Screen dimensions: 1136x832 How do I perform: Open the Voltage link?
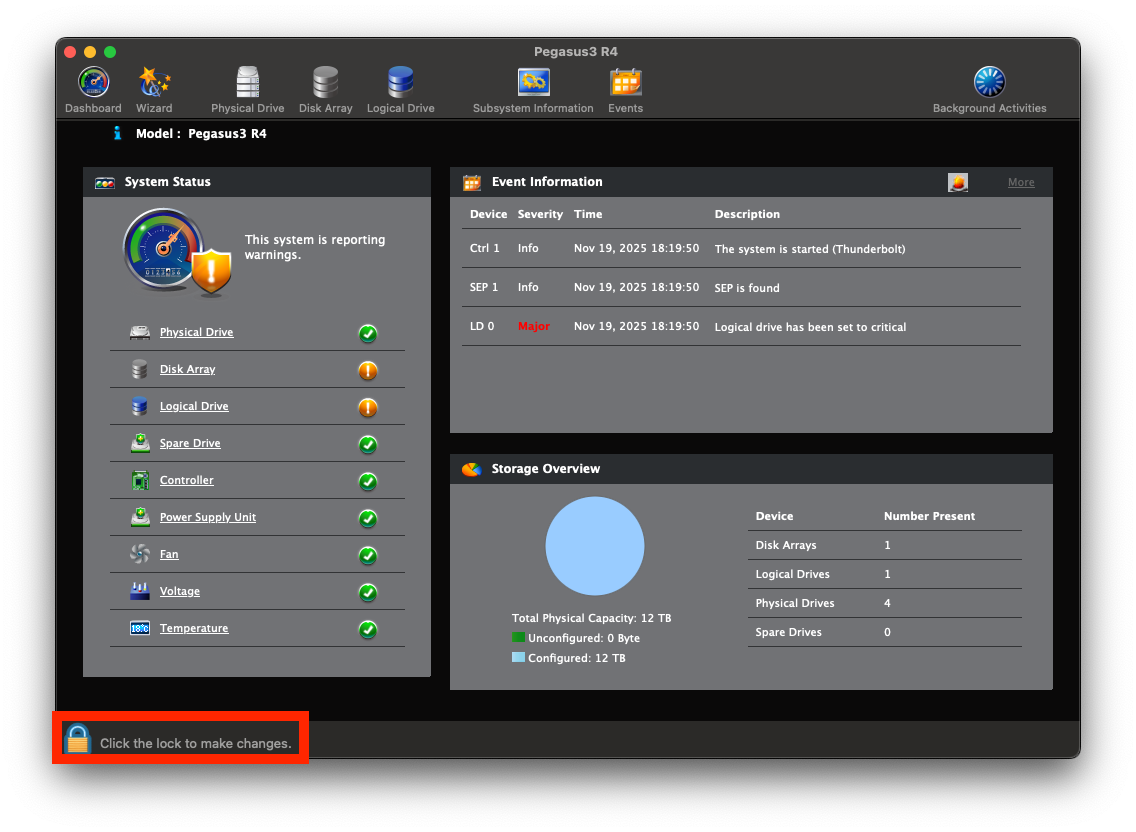point(179,591)
